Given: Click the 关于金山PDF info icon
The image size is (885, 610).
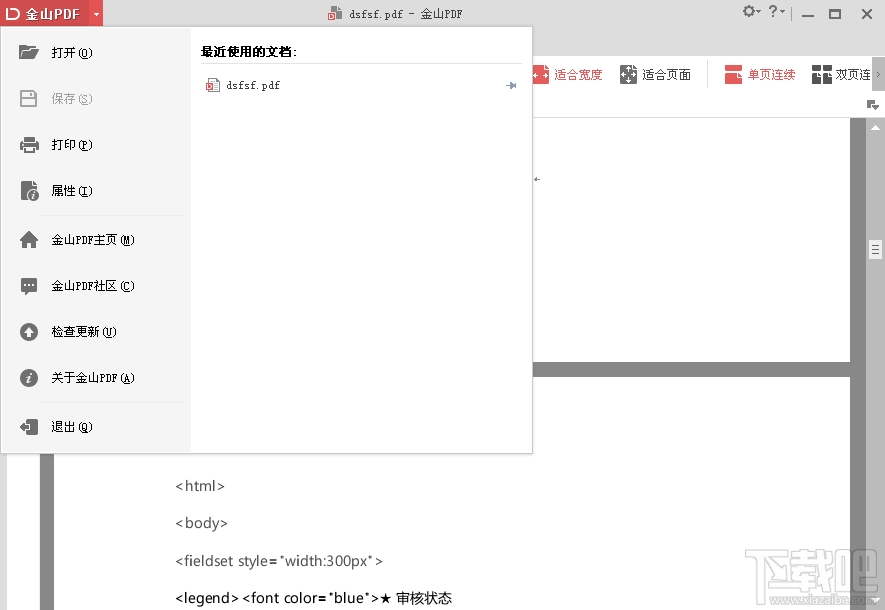Looking at the screenshot, I should pos(27,377).
